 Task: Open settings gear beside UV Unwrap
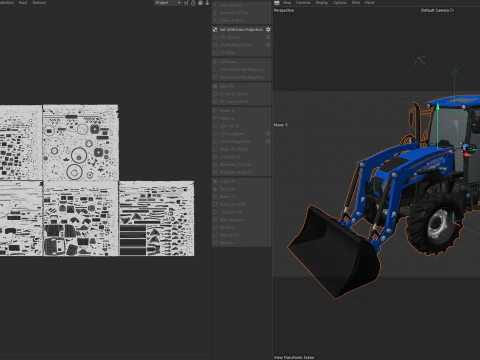click(268, 37)
